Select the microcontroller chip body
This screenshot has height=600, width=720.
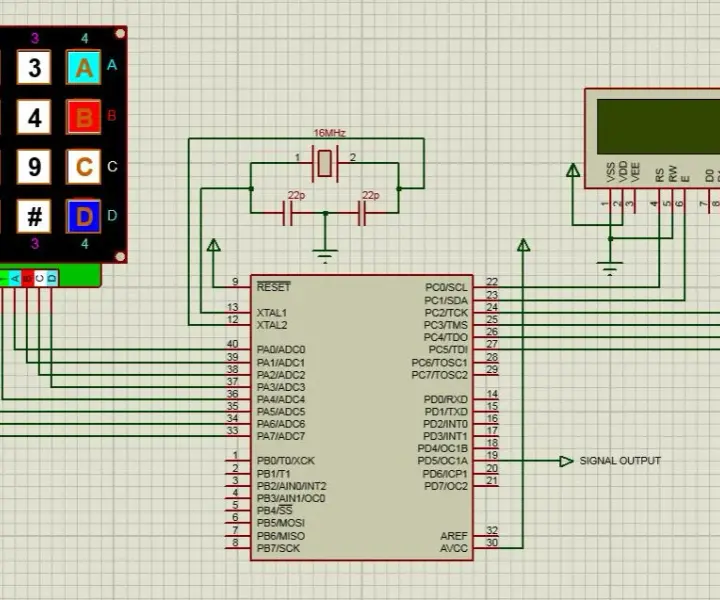tap(362, 418)
